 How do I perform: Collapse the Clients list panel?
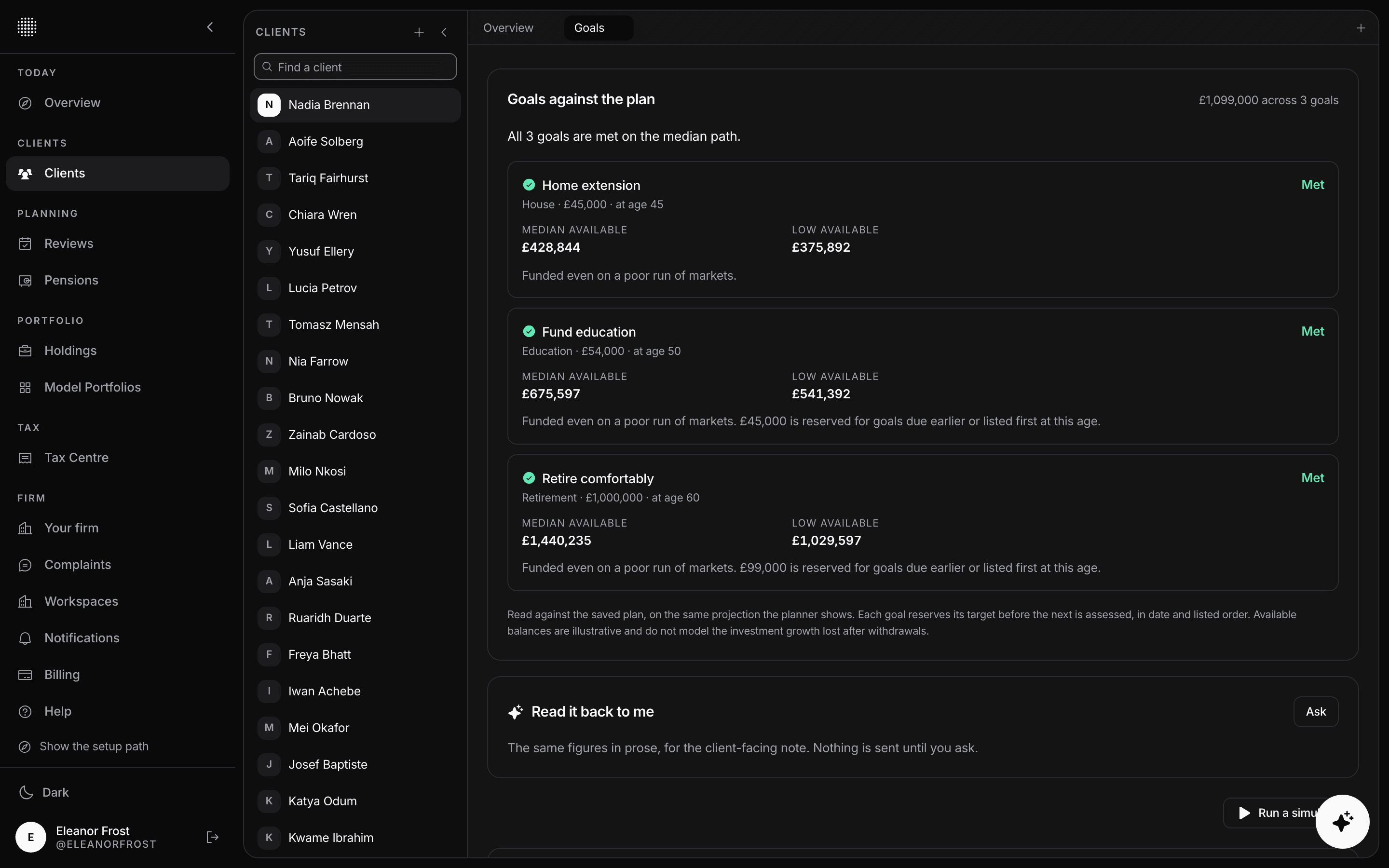coord(444,32)
